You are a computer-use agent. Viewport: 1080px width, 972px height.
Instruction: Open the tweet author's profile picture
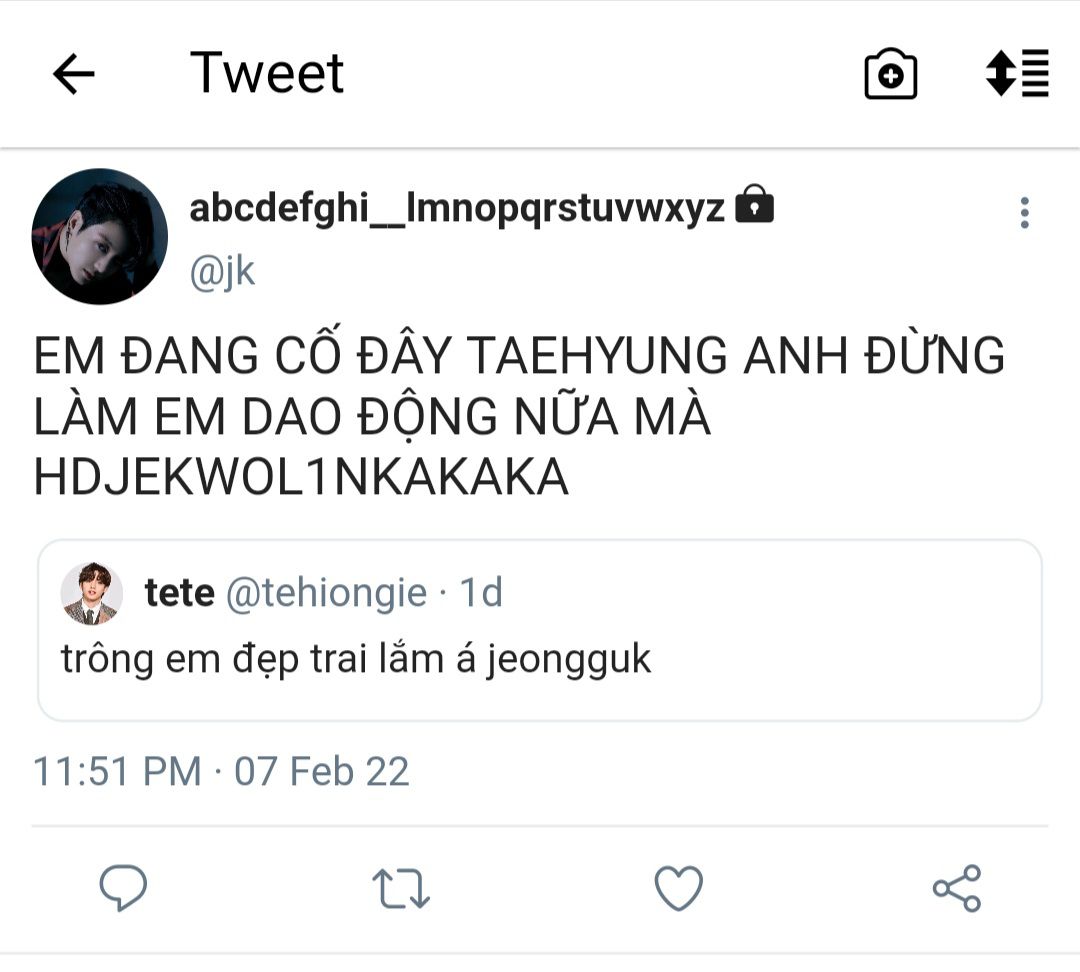tap(100, 236)
